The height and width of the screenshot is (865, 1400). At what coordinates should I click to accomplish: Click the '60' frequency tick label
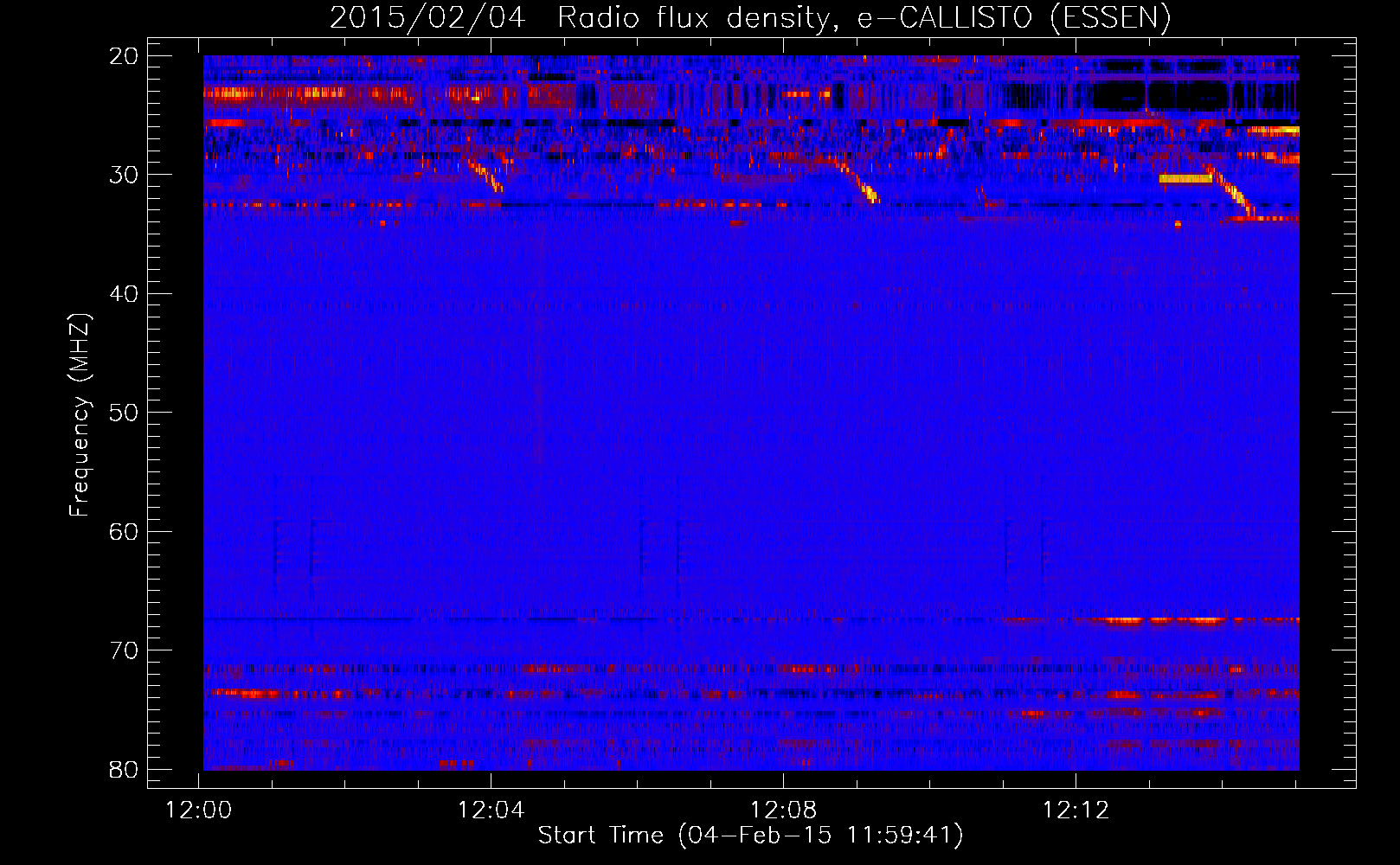125,532
